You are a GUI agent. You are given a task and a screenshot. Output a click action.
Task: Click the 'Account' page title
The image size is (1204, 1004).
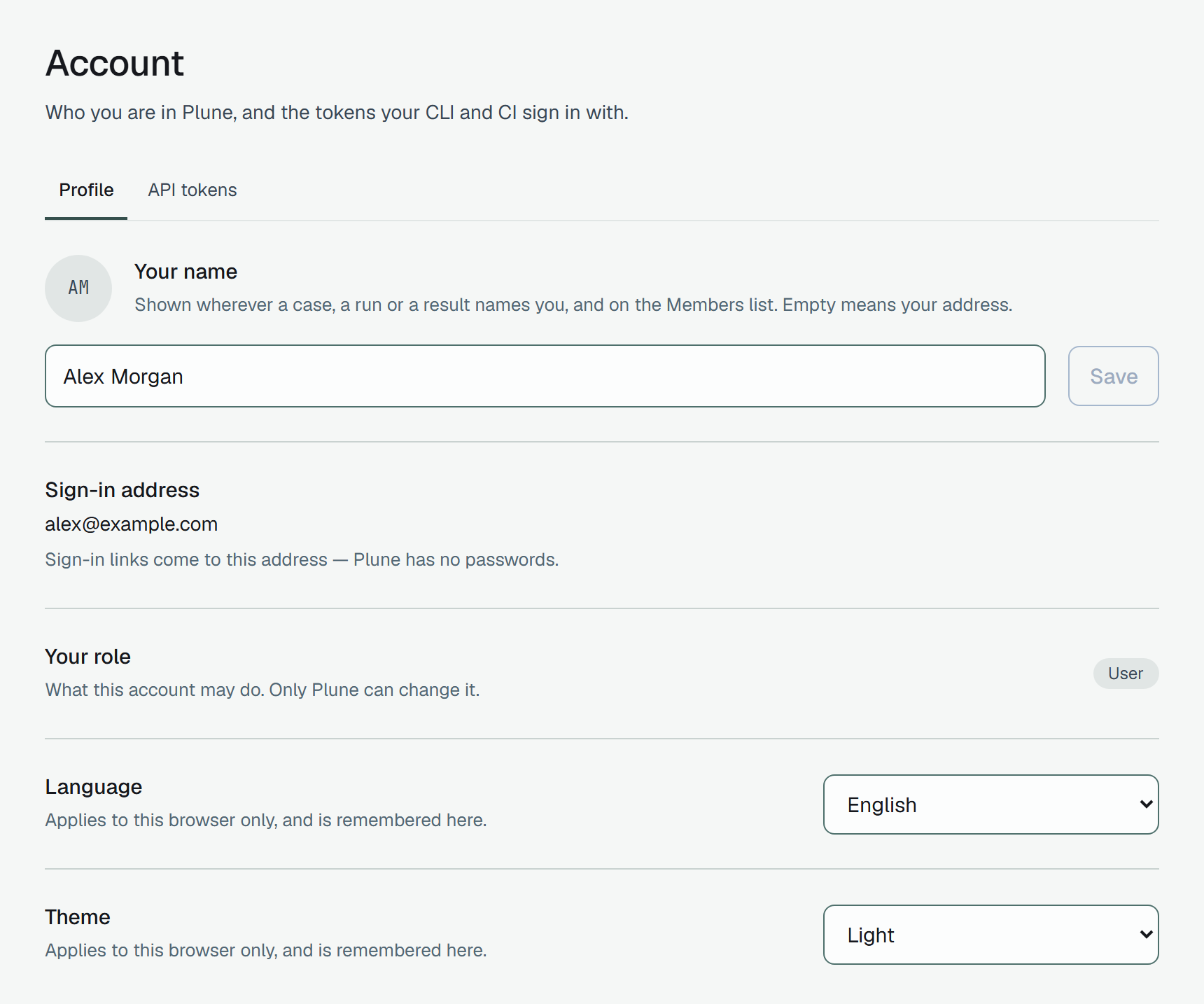(x=115, y=63)
